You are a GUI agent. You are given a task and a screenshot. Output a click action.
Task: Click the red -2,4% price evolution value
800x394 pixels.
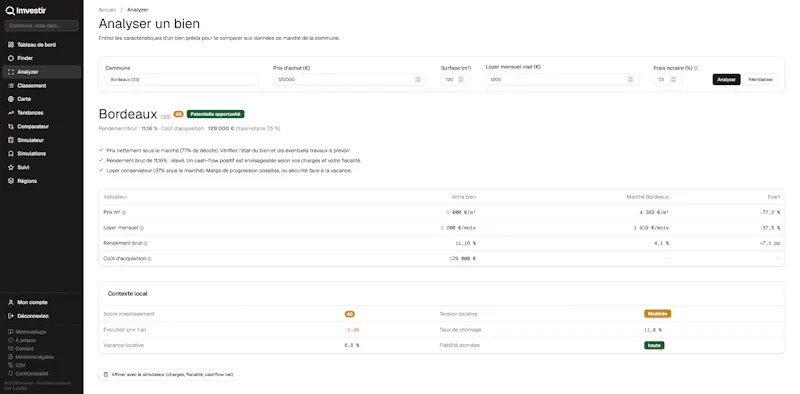pyautogui.click(x=352, y=330)
